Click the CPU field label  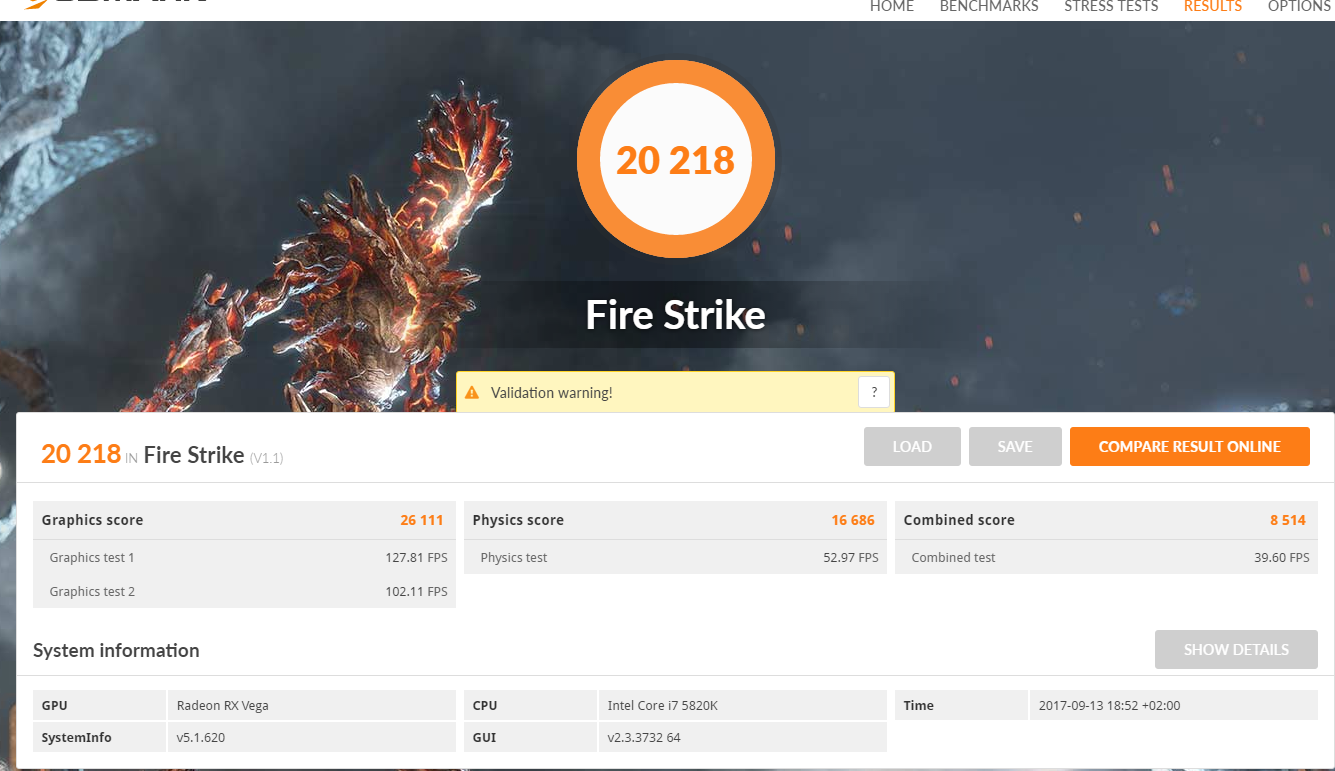[x=485, y=706]
